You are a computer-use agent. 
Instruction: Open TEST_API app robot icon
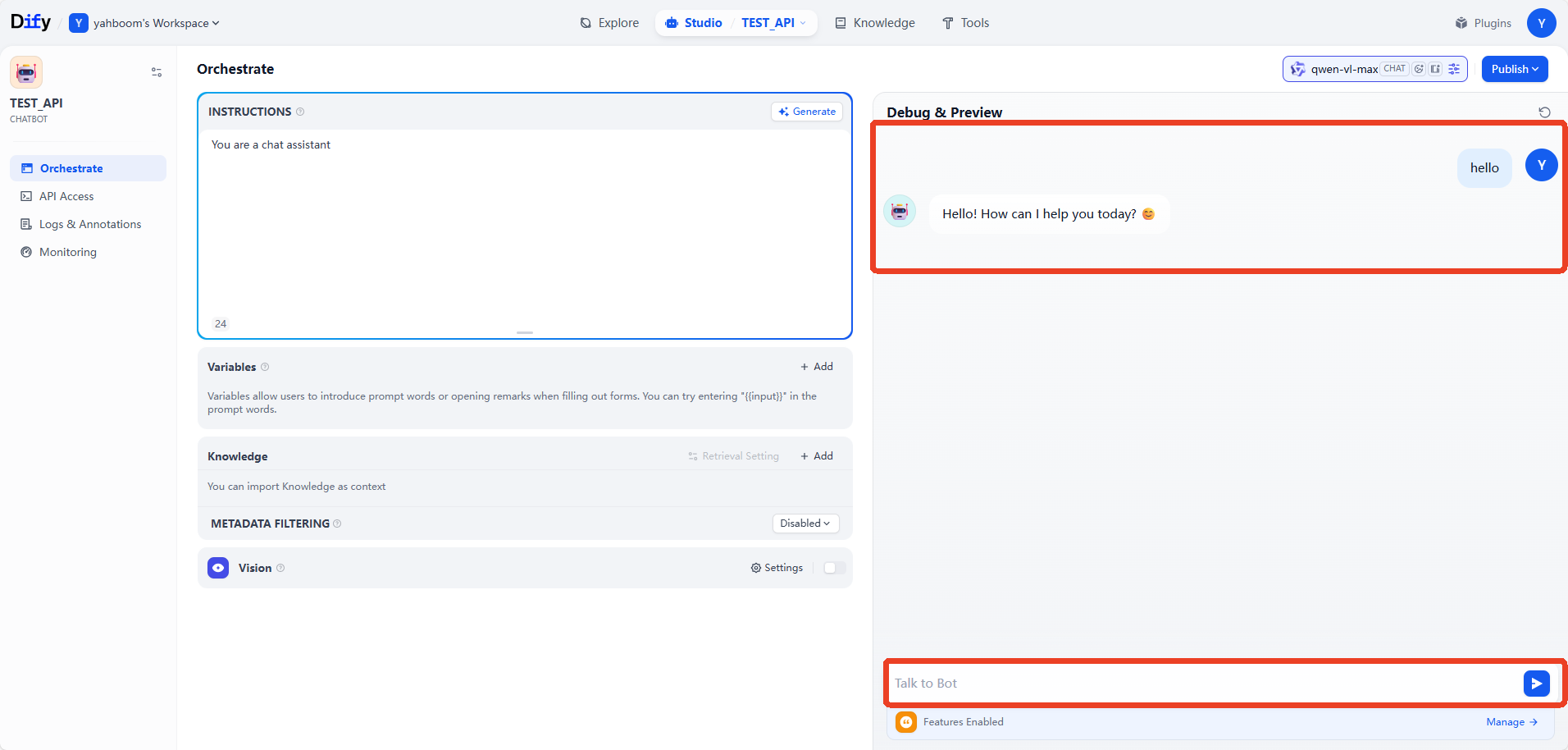(26, 73)
